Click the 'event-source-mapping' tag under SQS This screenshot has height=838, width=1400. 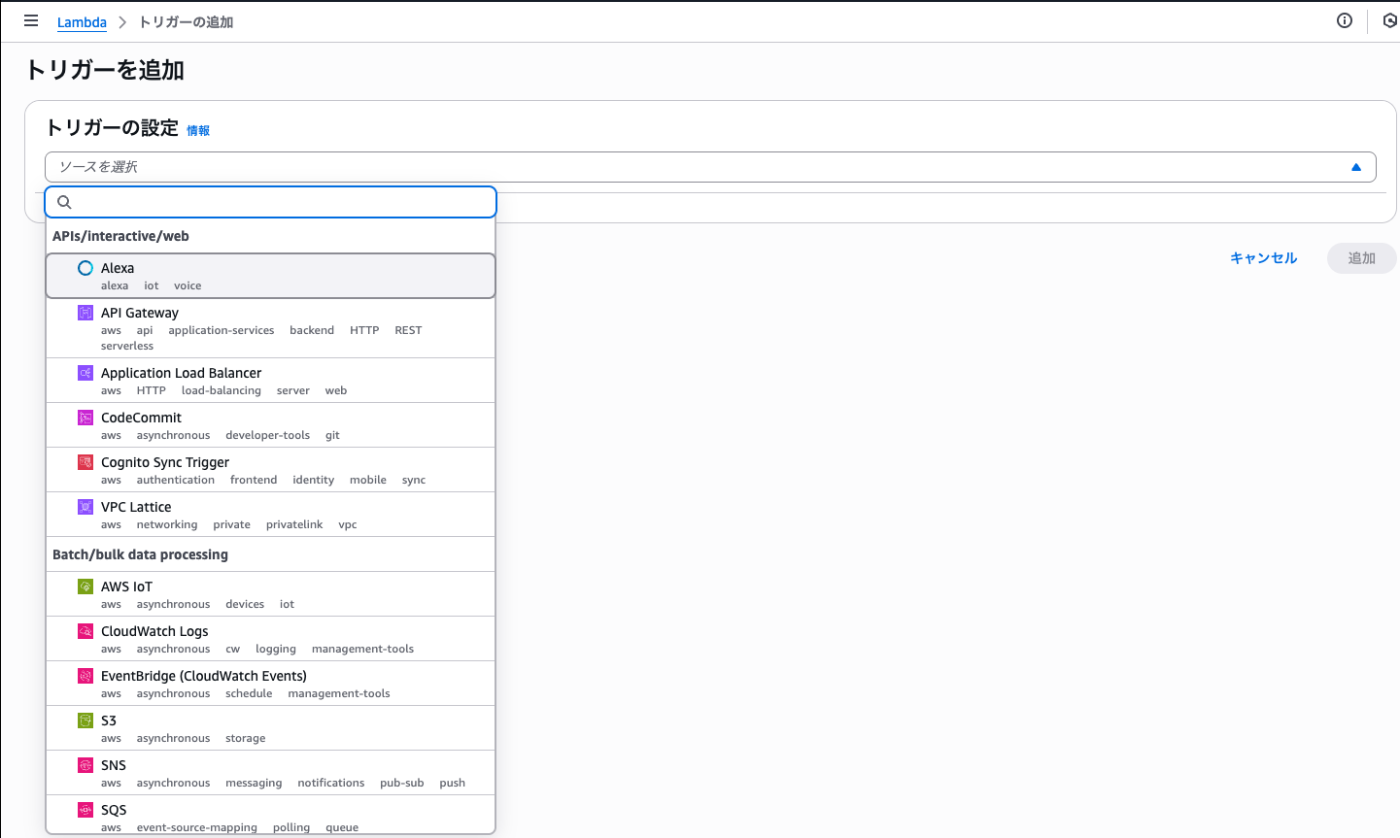tap(197, 828)
